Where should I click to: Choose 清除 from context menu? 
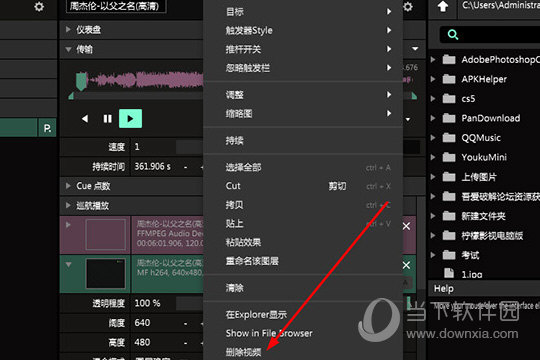coord(303,288)
